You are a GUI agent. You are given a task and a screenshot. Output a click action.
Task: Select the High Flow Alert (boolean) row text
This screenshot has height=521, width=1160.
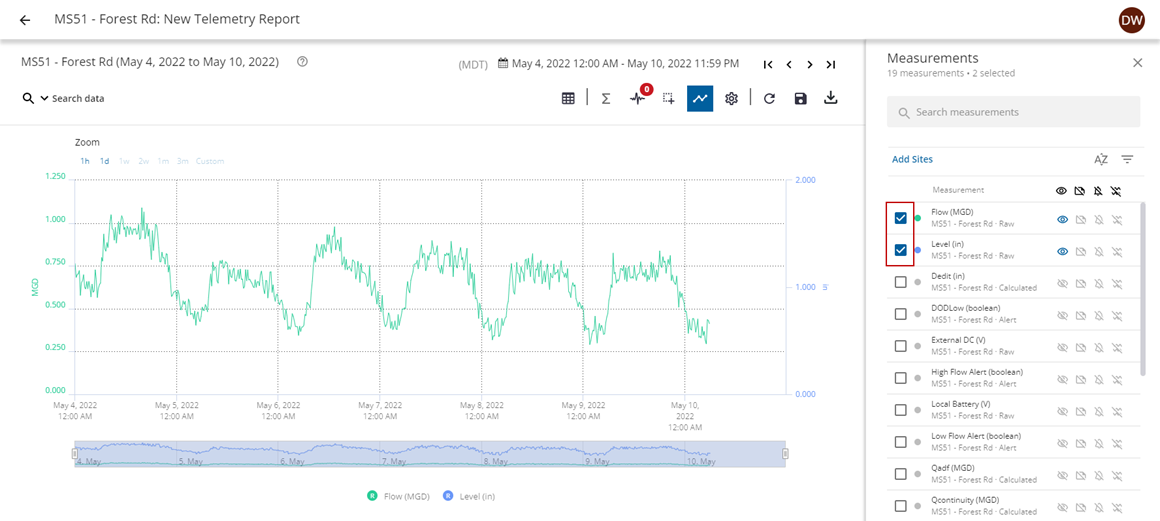coord(977,377)
